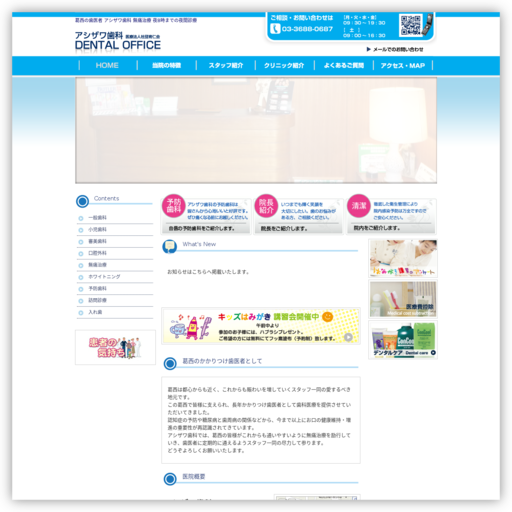The height and width of the screenshot is (512, 512).
Task: Click the 自慢の予防歯科をご紹介します button bar
Action: 206,228
